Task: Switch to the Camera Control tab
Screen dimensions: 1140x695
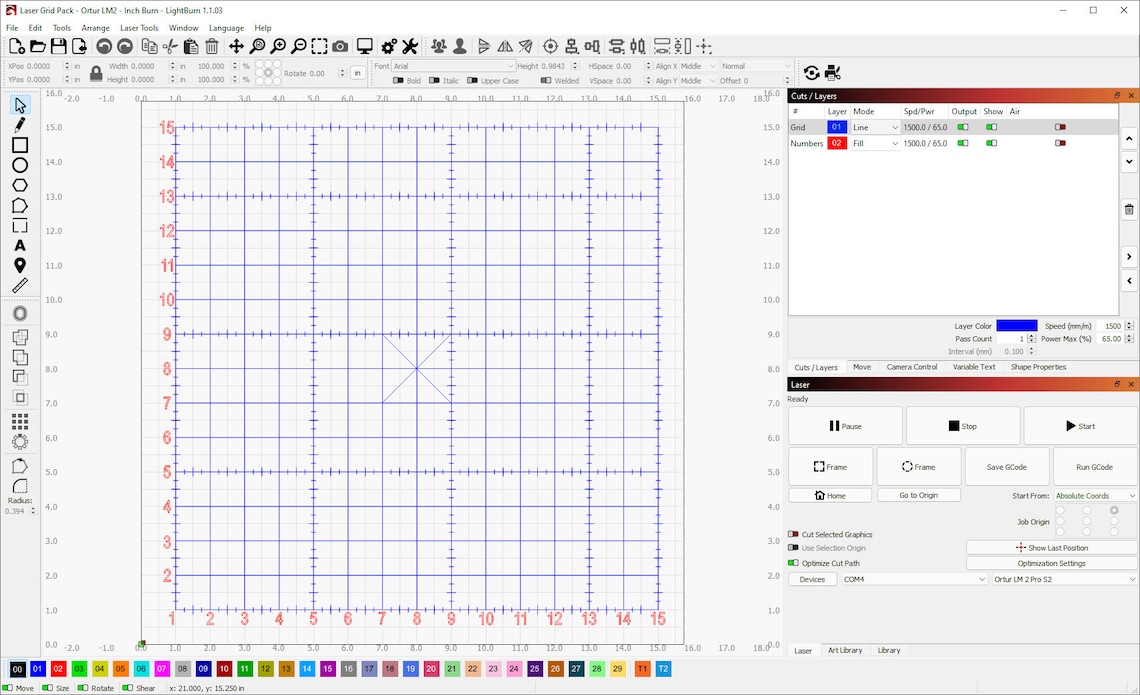Action: point(911,367)
